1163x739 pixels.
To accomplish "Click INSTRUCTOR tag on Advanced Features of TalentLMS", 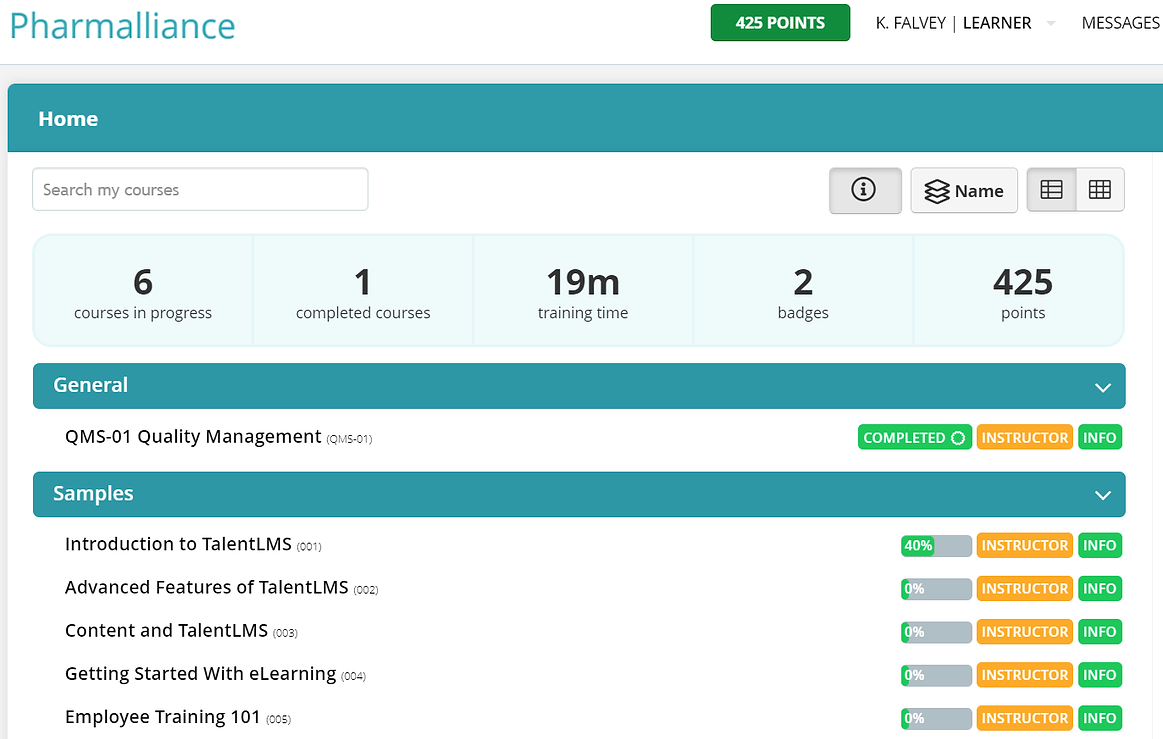I will pos(1024,588).
